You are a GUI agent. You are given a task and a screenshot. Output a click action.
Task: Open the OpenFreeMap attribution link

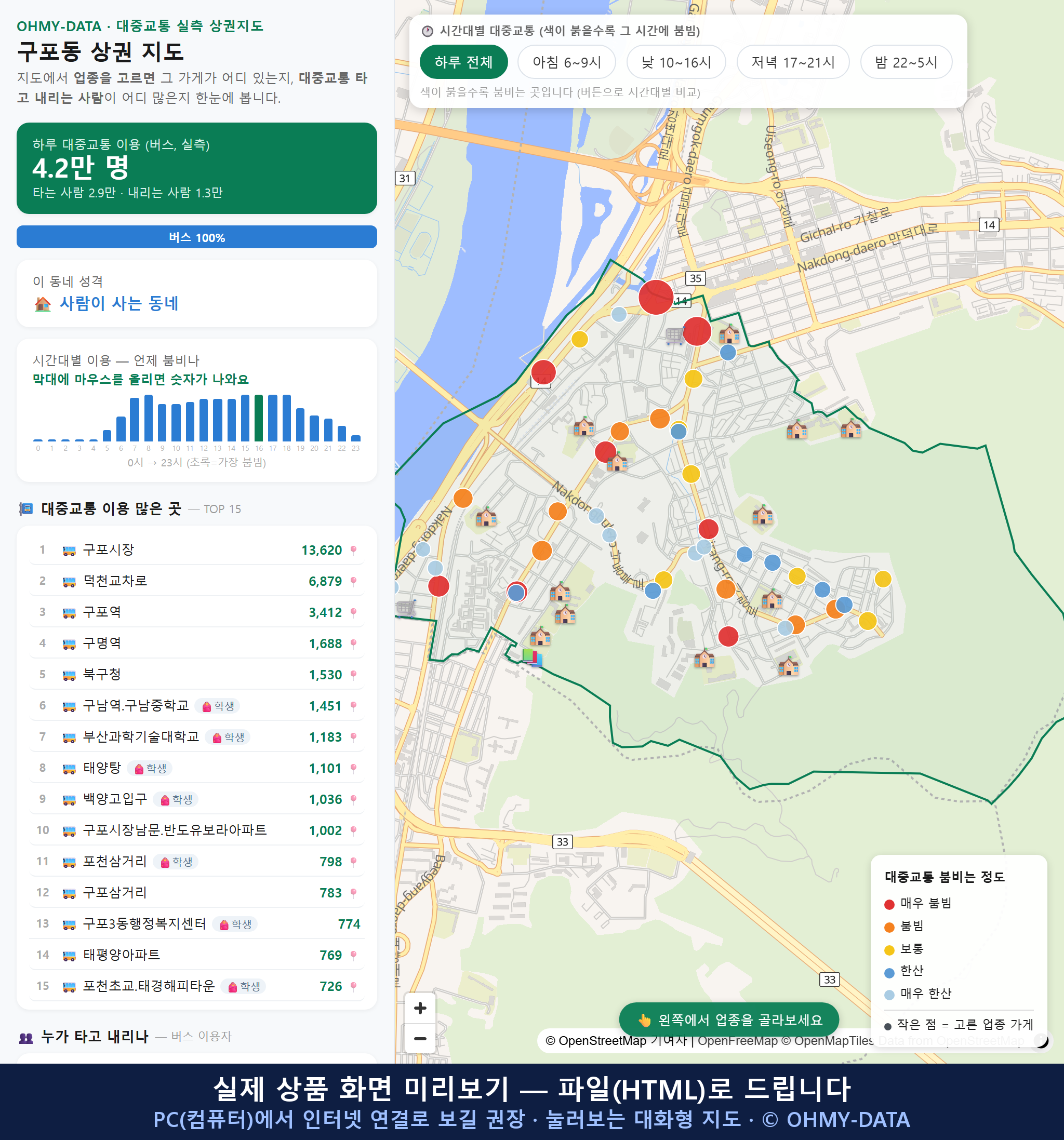click(x=738, y=1041)
